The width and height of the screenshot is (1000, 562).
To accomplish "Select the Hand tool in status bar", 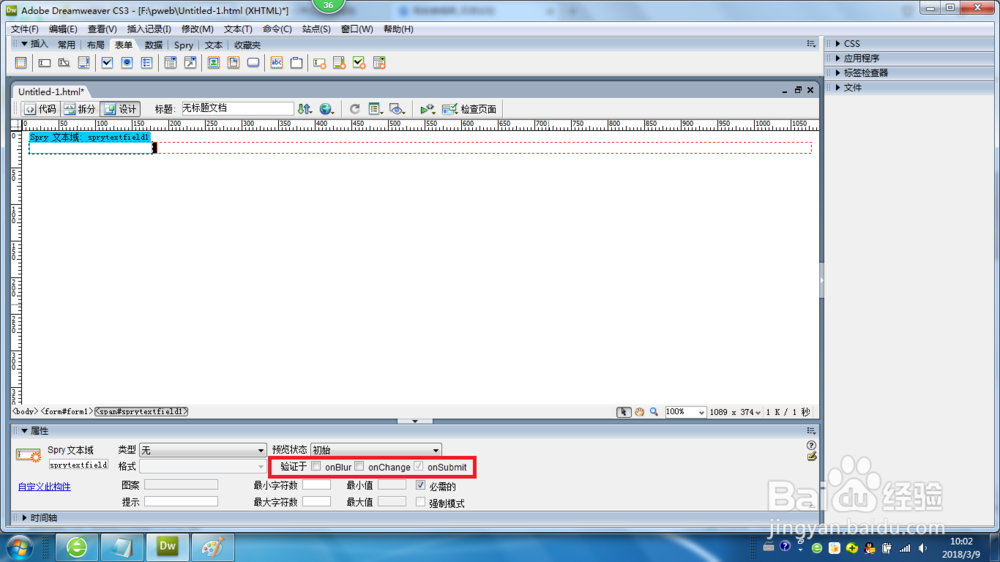I will 639,412.
